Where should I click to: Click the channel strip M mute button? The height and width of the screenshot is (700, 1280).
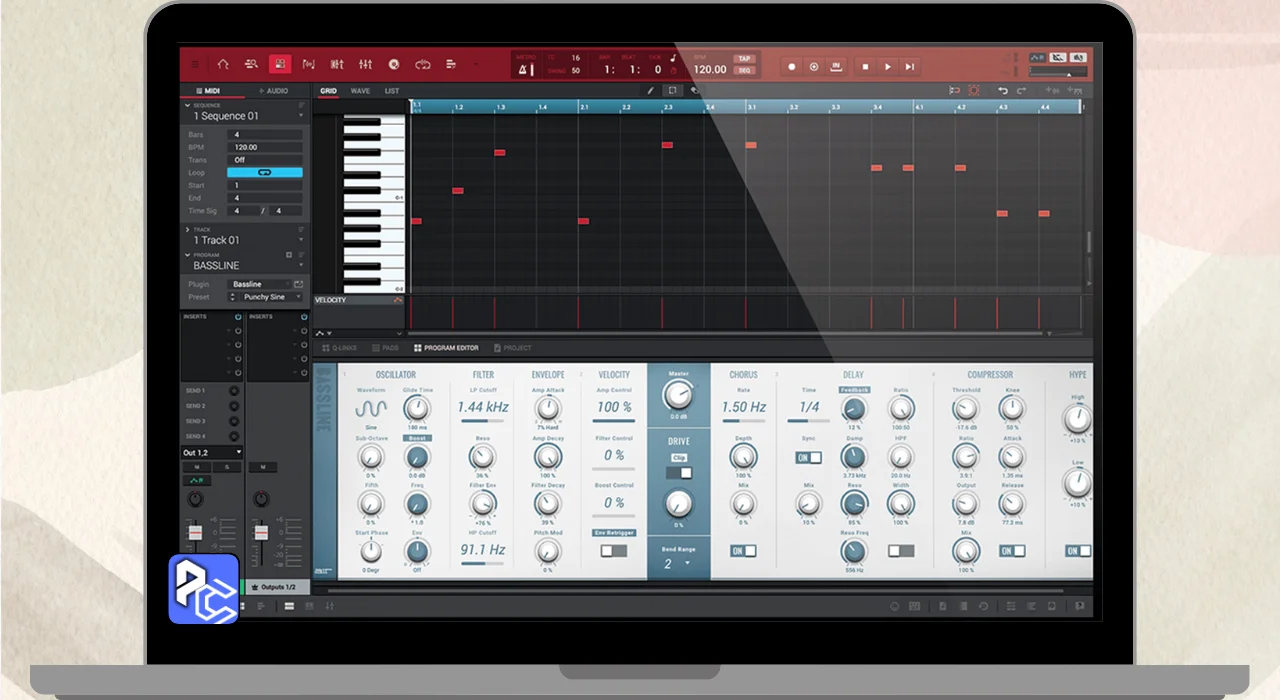(197, 467)
